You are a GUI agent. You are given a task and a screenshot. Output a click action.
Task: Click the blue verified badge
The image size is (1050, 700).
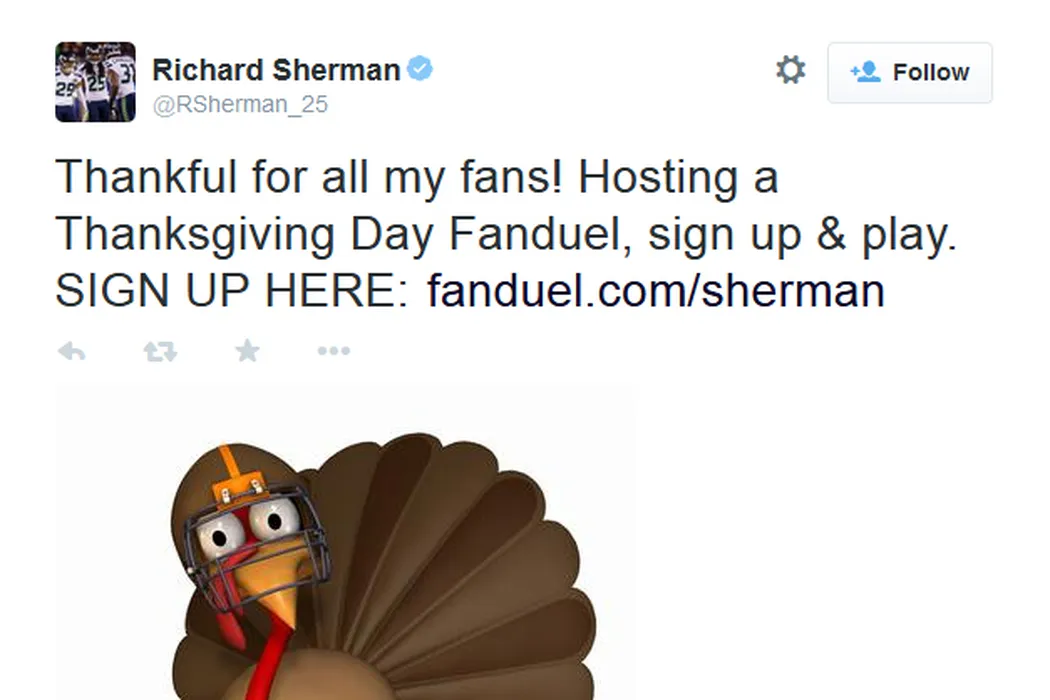421,70
